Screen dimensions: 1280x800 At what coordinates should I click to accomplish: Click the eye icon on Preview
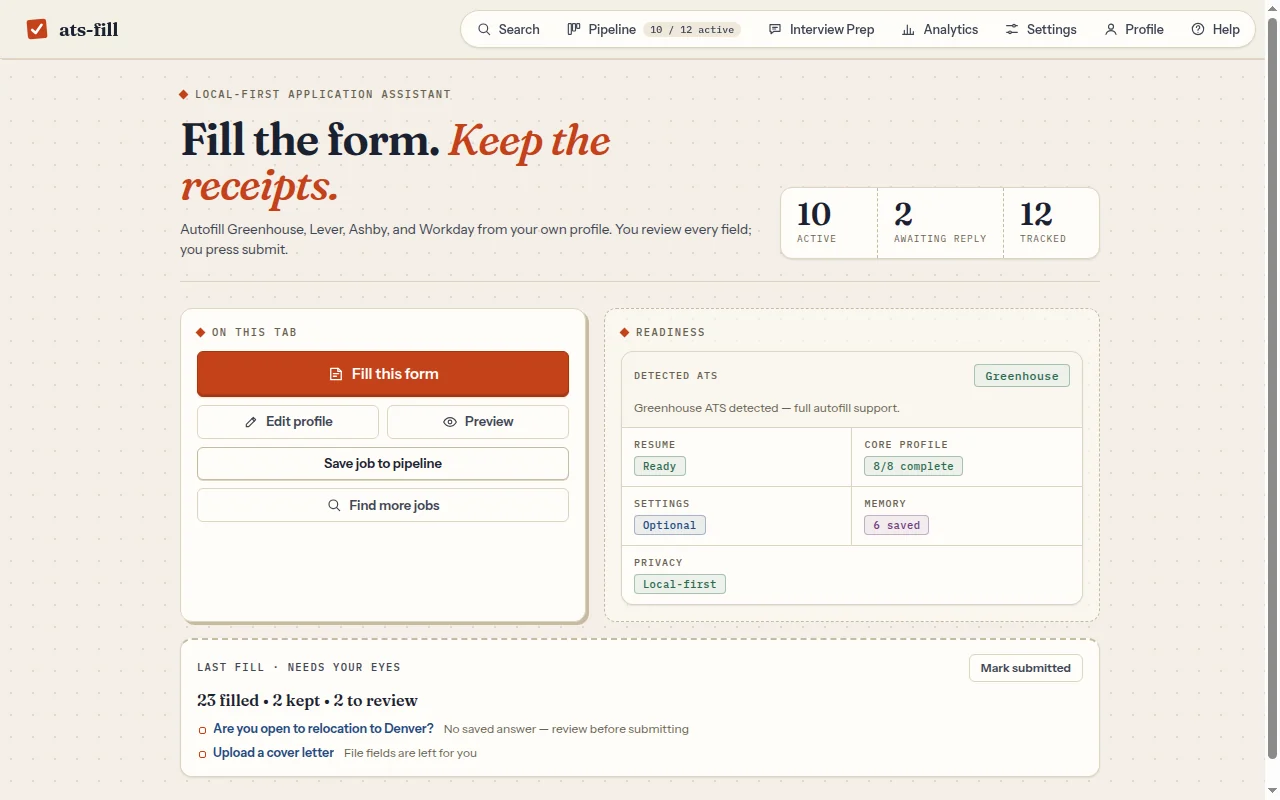click(450, 422)
